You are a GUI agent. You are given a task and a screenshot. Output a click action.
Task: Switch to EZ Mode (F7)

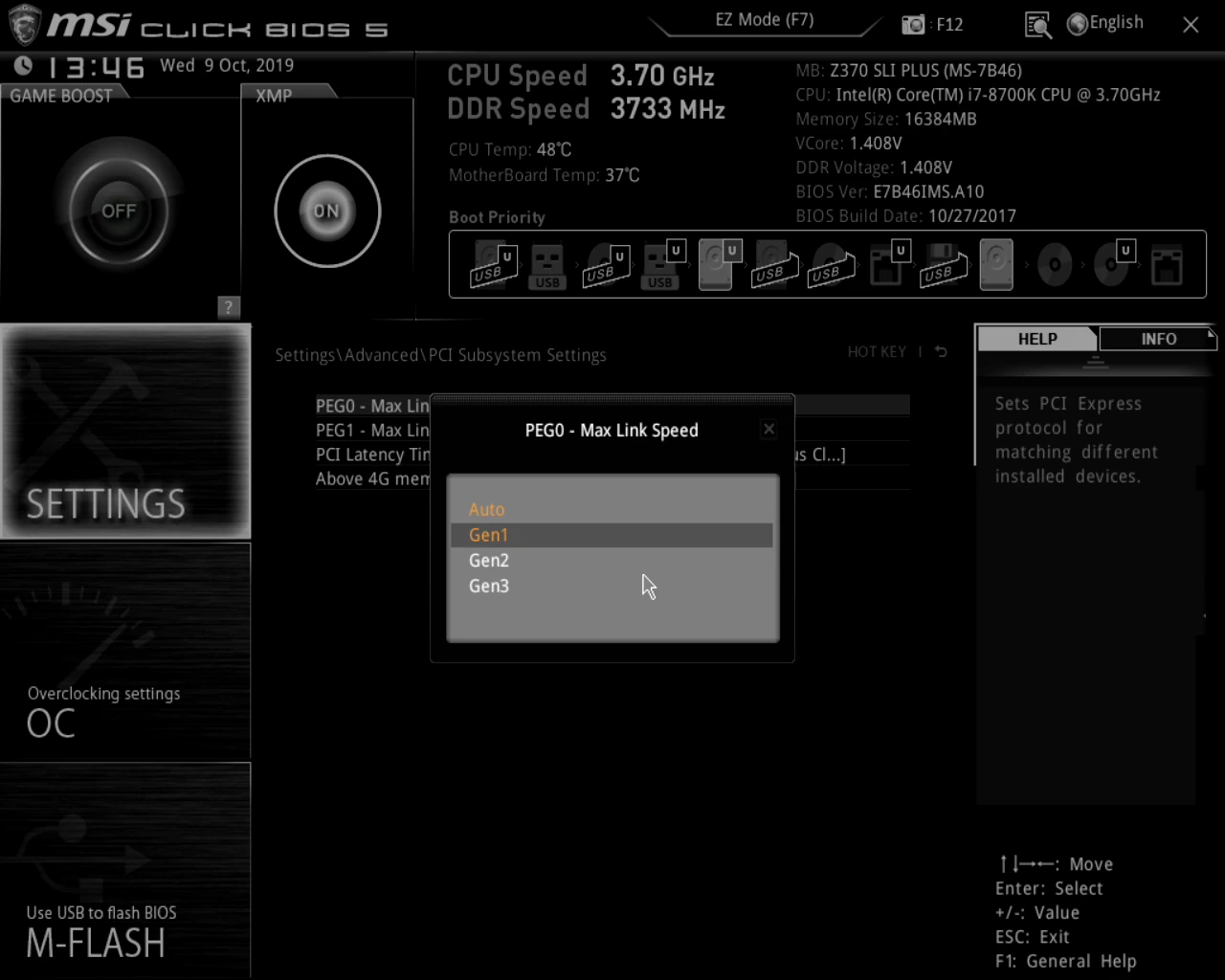(x=764, y=20)
